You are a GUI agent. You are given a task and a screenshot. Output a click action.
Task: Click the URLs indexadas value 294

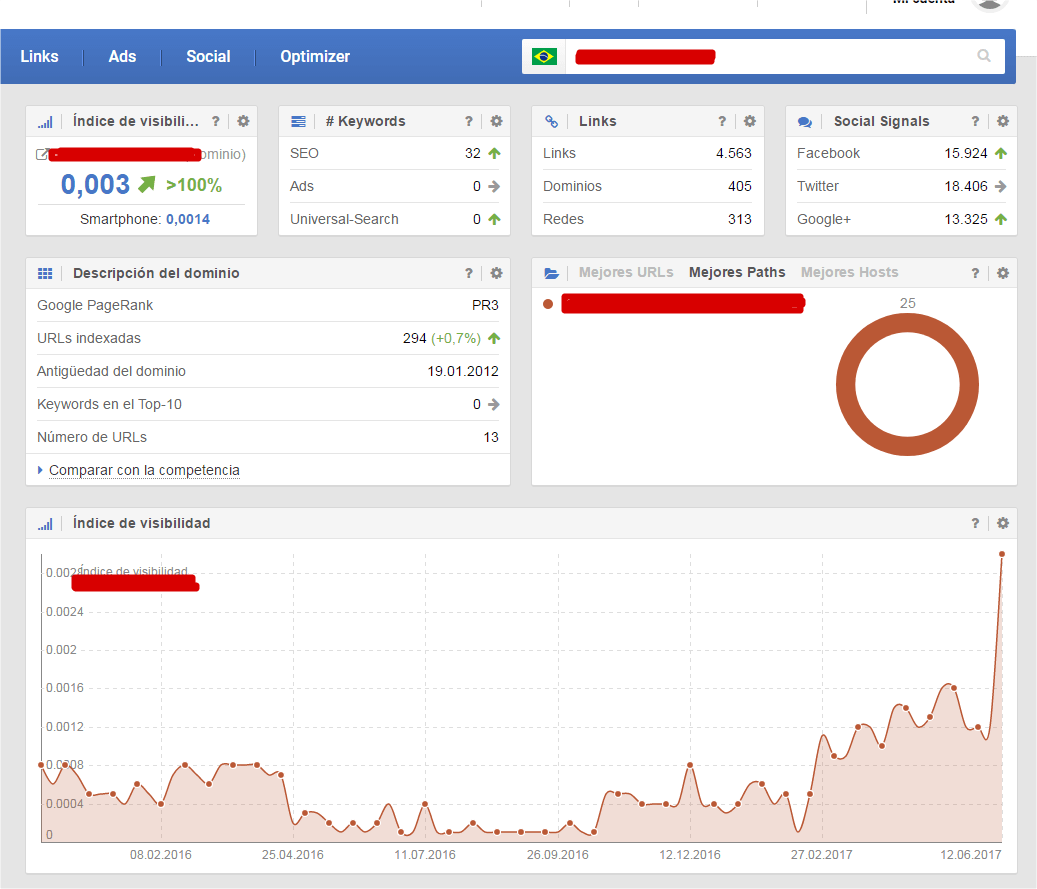click(x=415, y=339)
